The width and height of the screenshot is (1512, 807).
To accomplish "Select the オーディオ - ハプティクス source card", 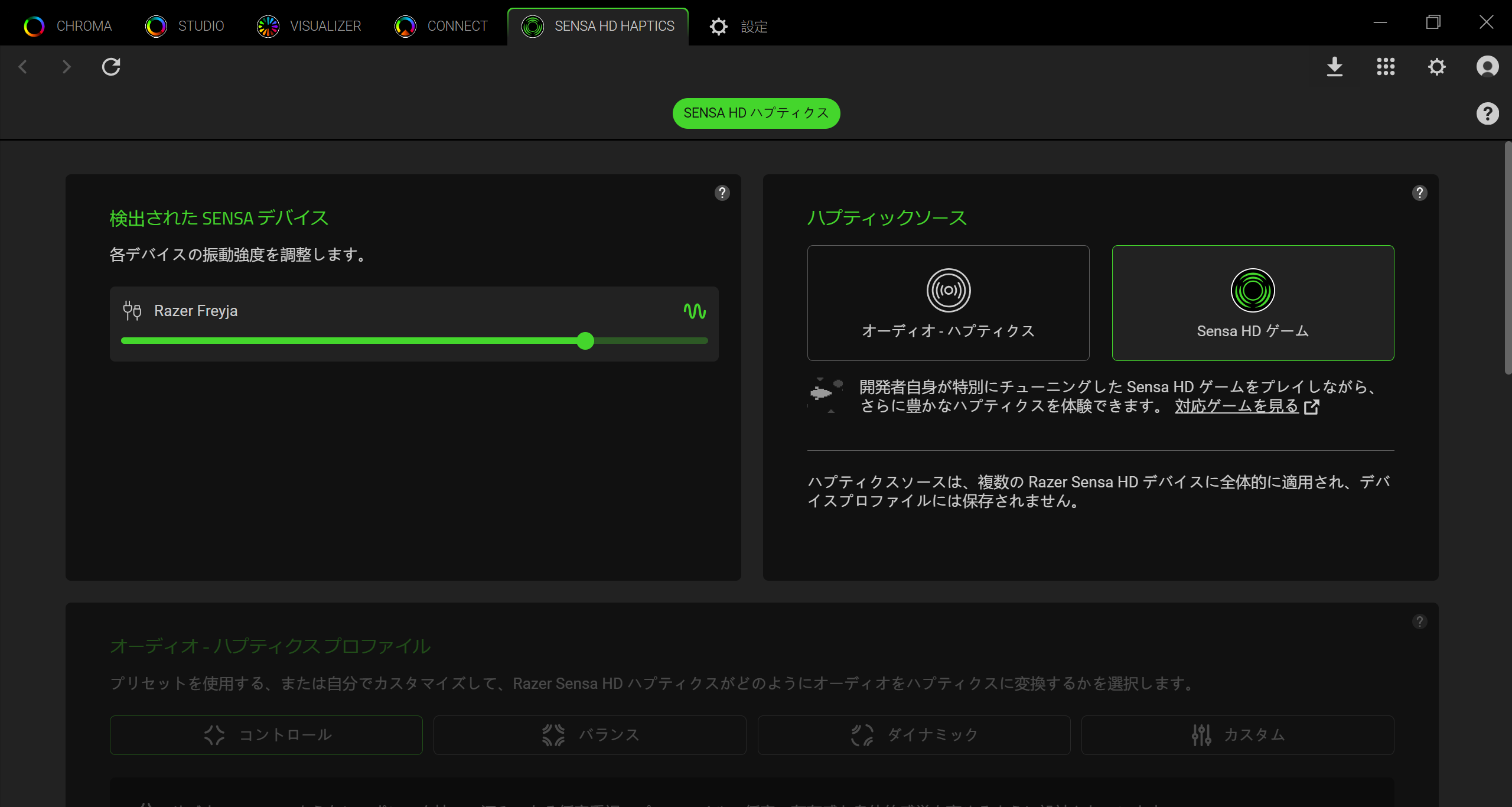I will click(948, 302).
